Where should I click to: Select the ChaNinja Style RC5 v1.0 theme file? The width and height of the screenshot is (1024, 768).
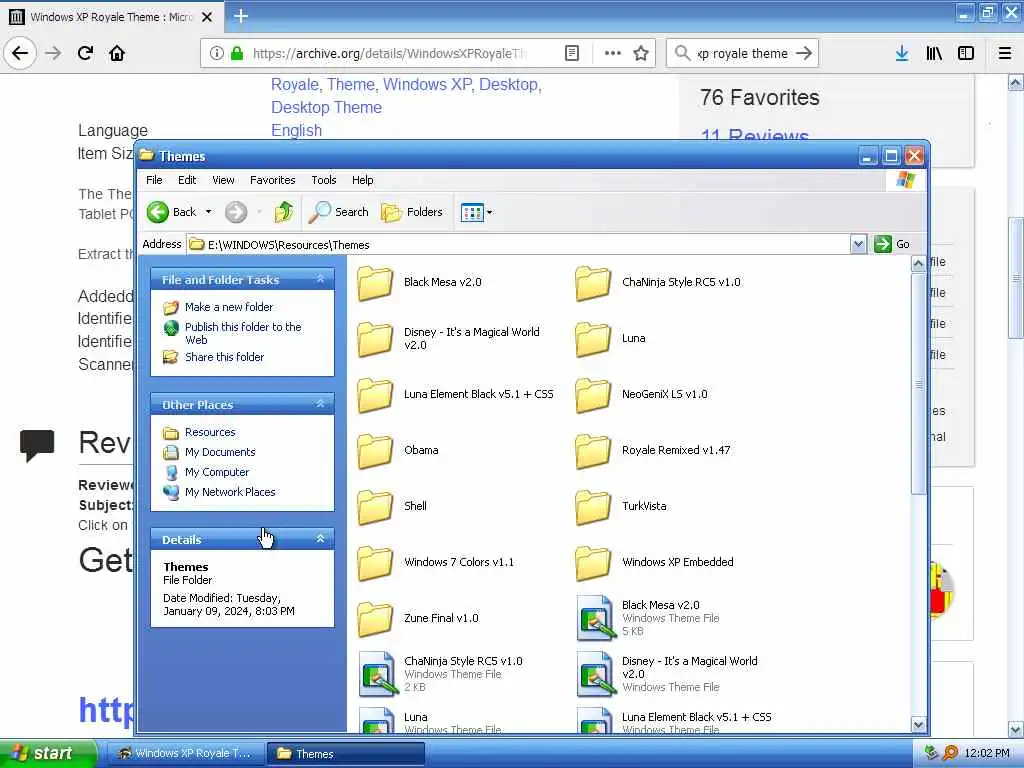coord(441,674)
